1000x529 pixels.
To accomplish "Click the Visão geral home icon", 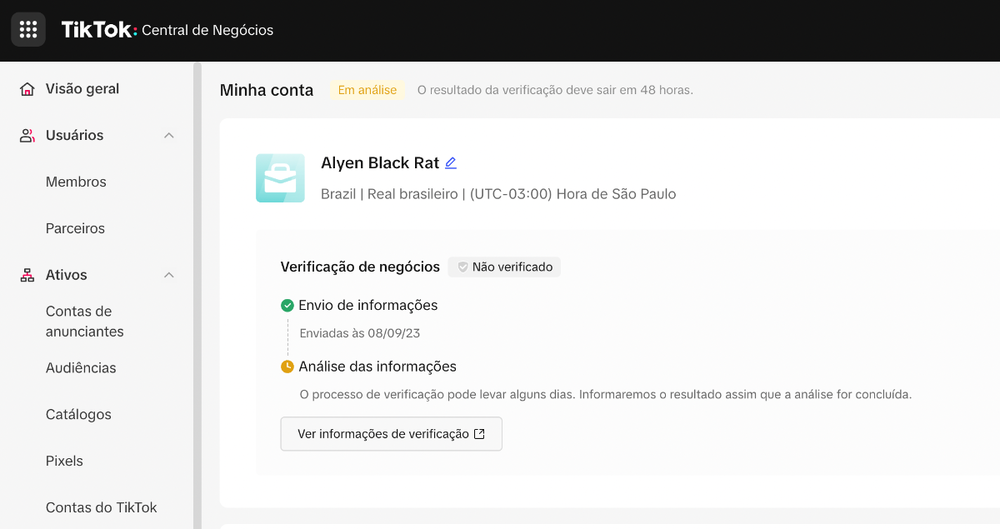I will [27, 89].
